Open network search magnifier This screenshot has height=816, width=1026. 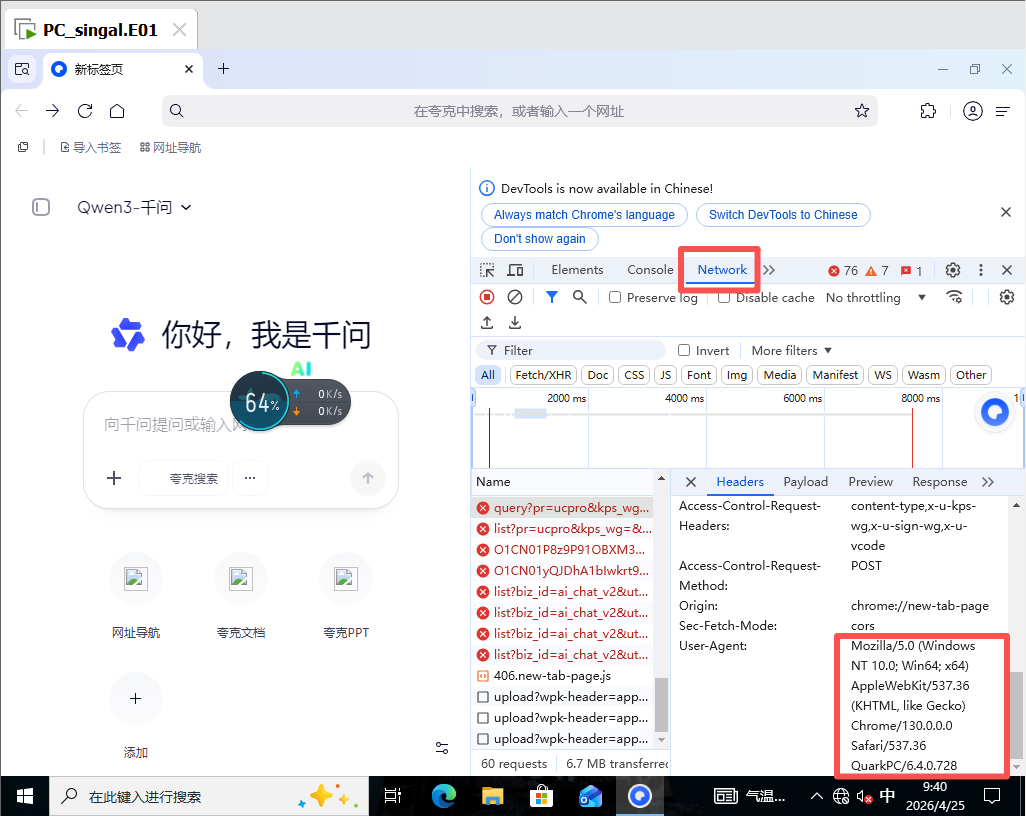(579, 297)
